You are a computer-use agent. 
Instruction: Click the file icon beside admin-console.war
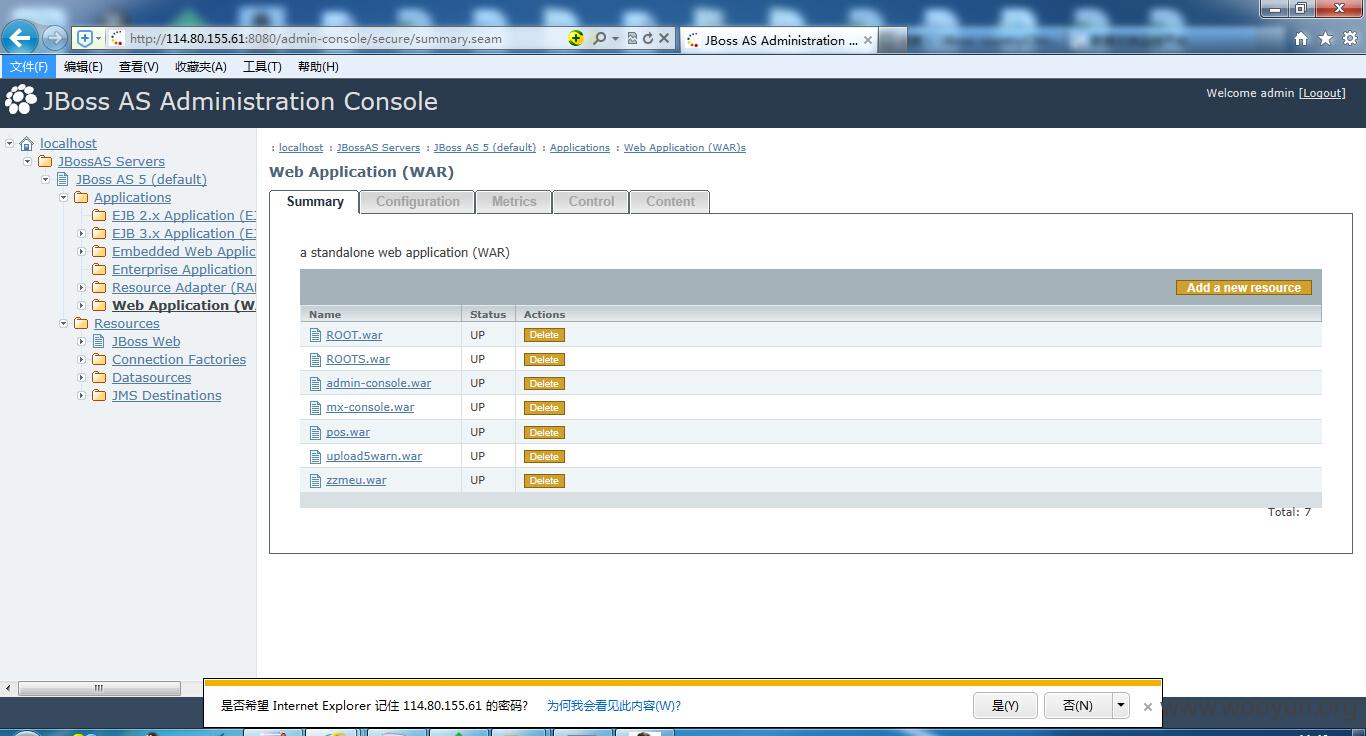pos(316,383)
